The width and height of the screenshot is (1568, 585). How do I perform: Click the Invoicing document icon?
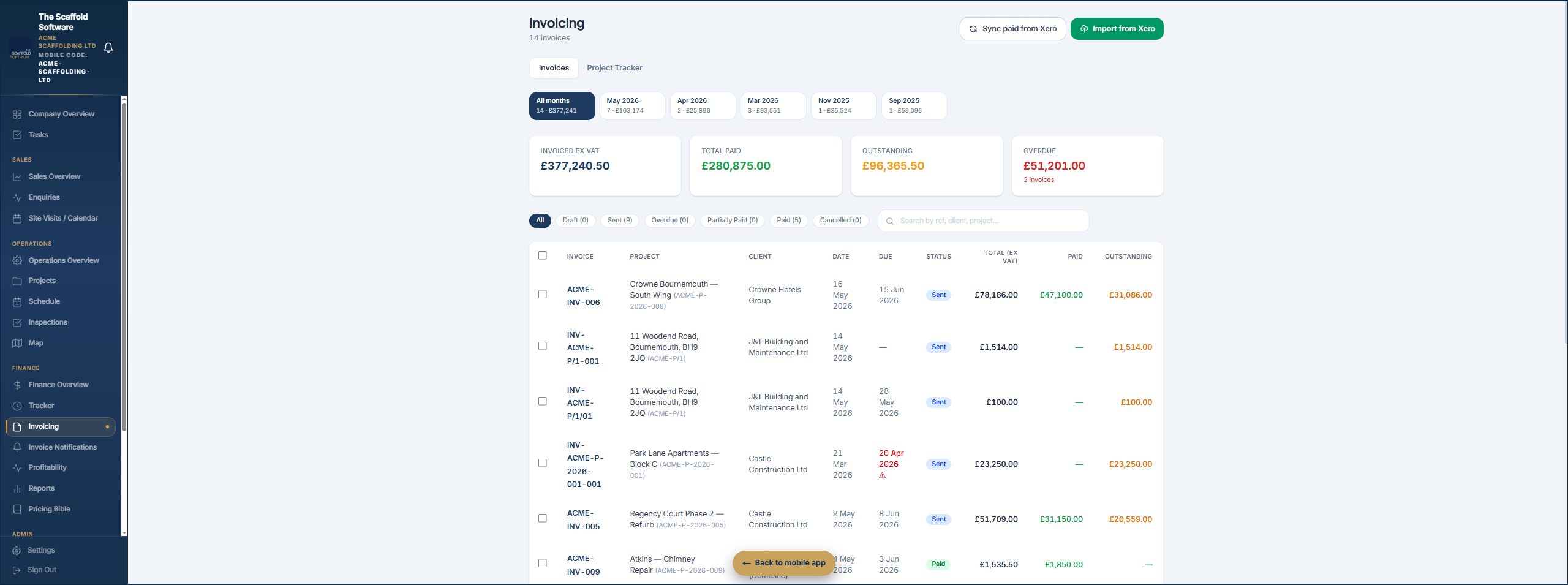(x=17, y=427)
